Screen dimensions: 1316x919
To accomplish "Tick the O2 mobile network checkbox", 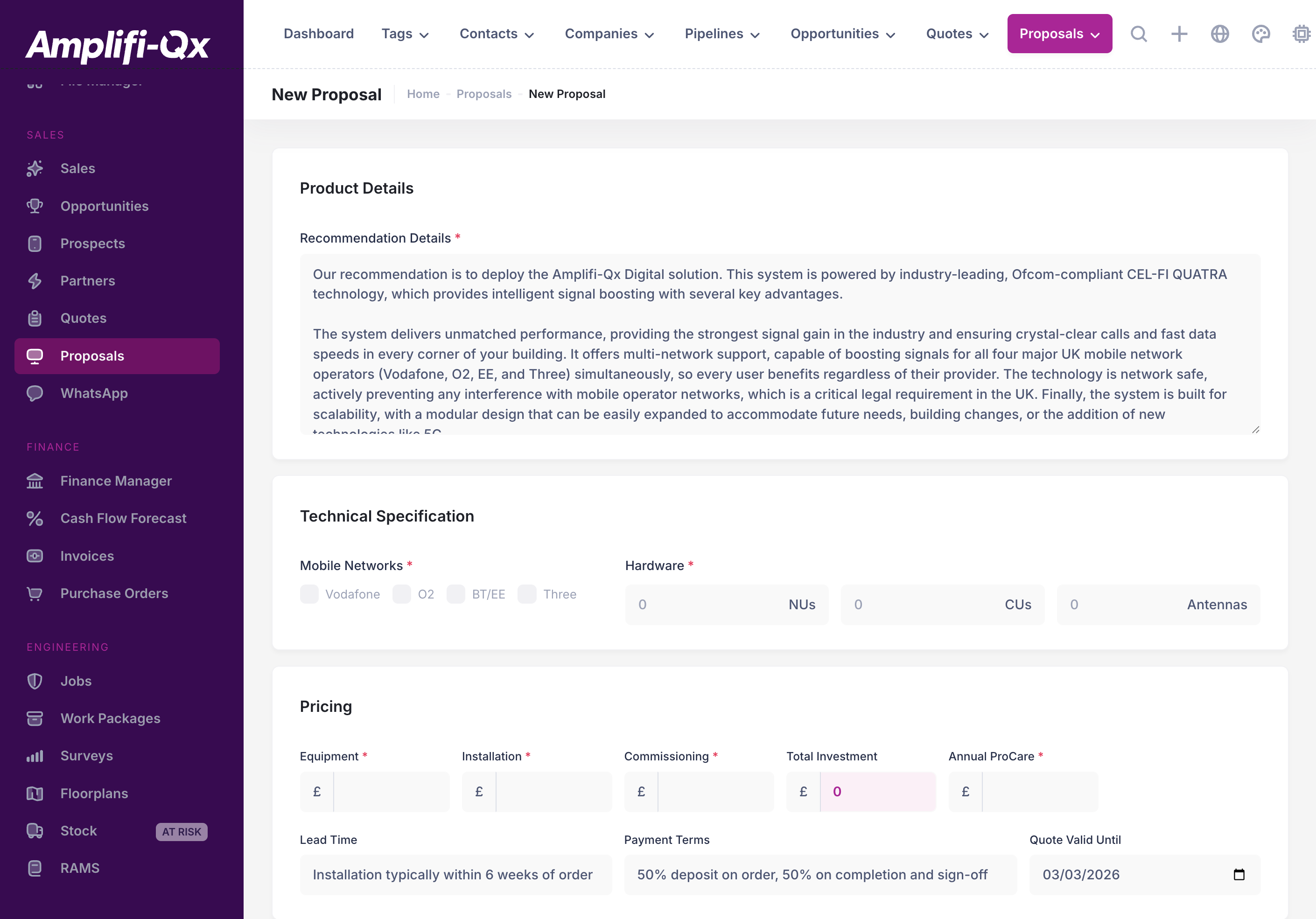I will point(402,594).
